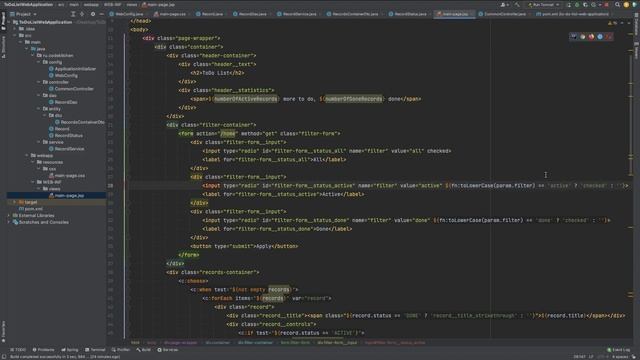Open the Event Log in status bar

click(618, 350)
